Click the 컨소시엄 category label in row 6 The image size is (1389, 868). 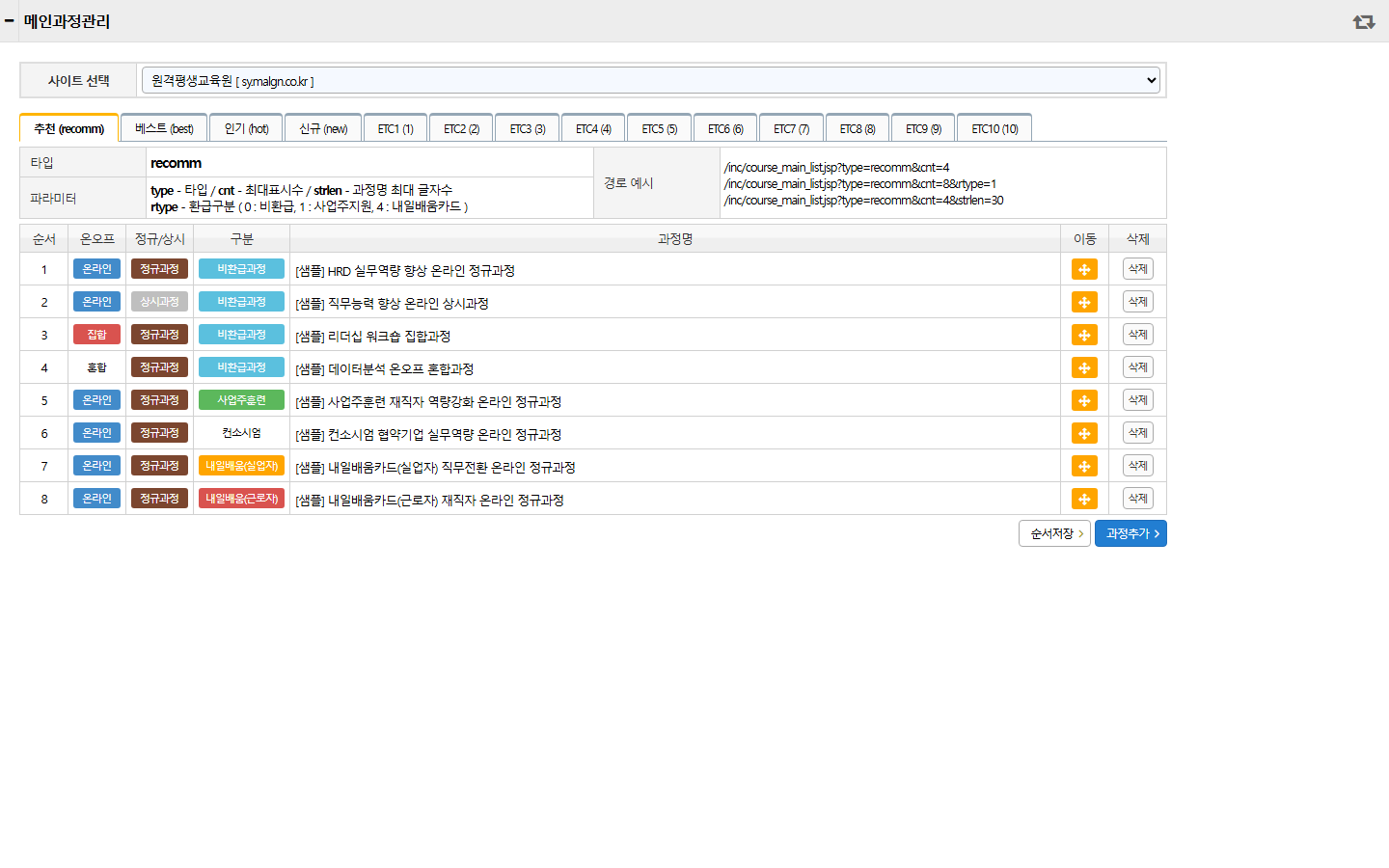click(241, 433)
